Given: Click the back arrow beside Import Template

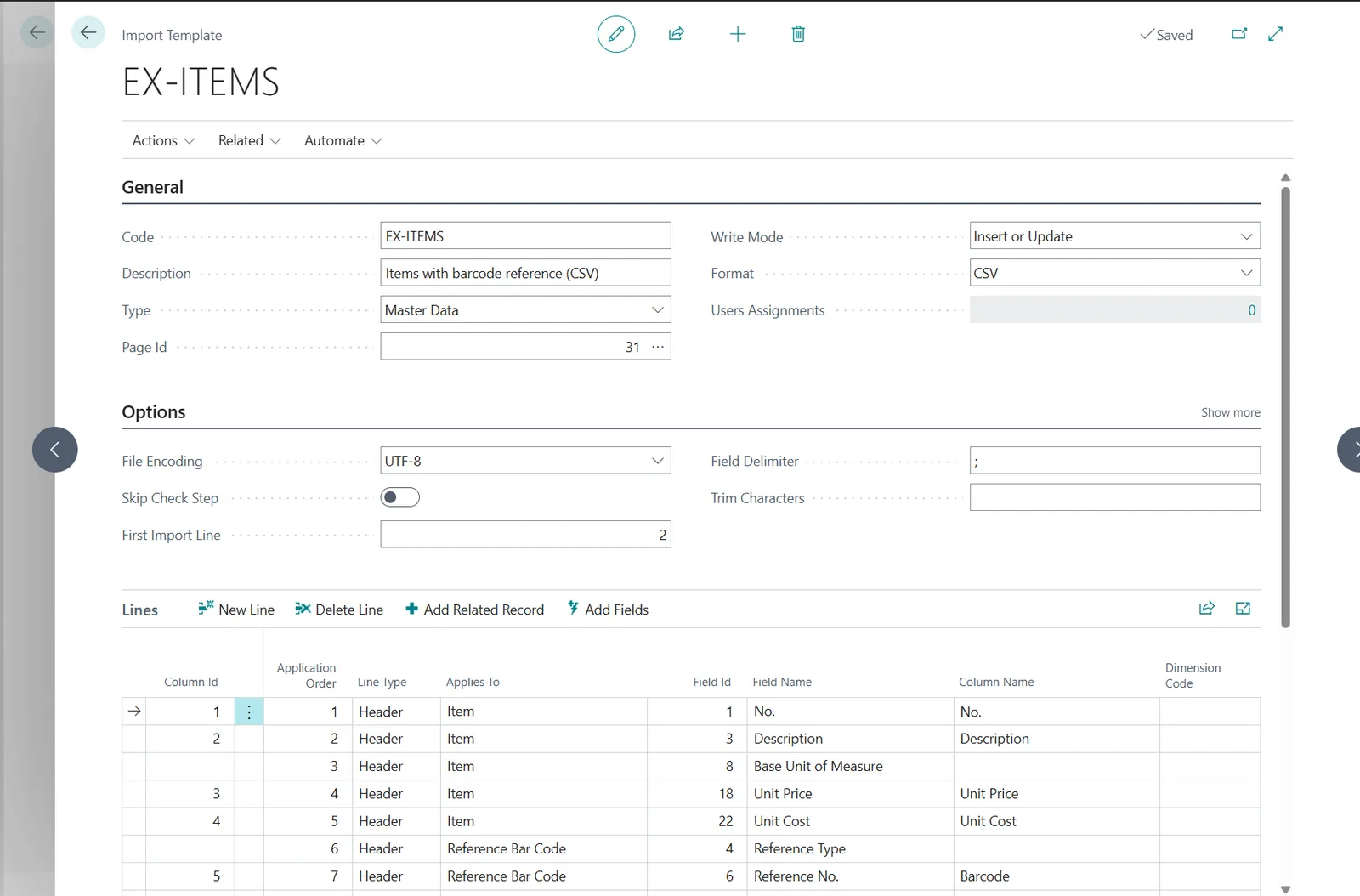Looking at the screenshot, I should point(88,33).
